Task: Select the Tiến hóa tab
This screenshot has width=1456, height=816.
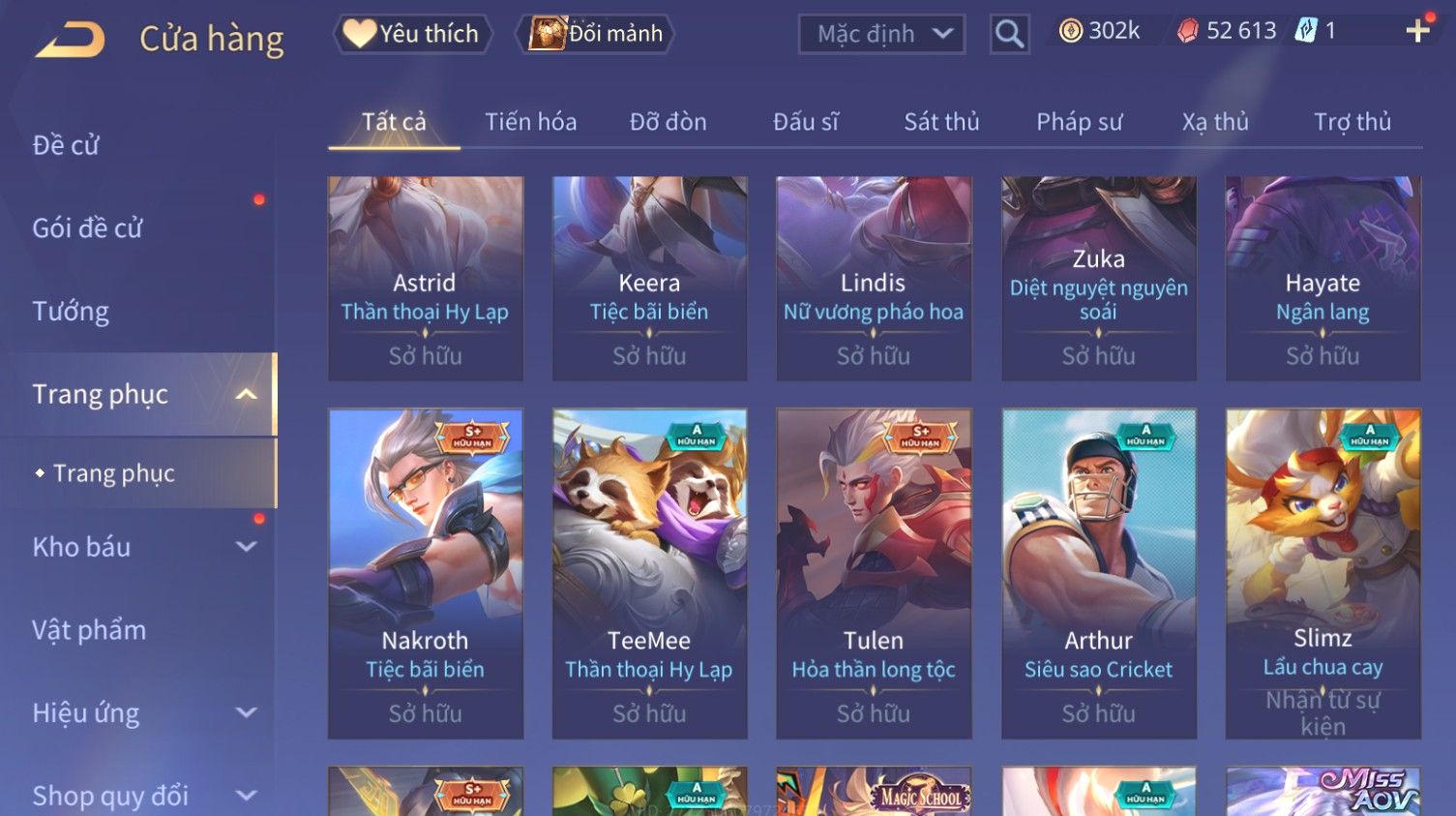Action: pyautogui.click(x=530, y=122)
